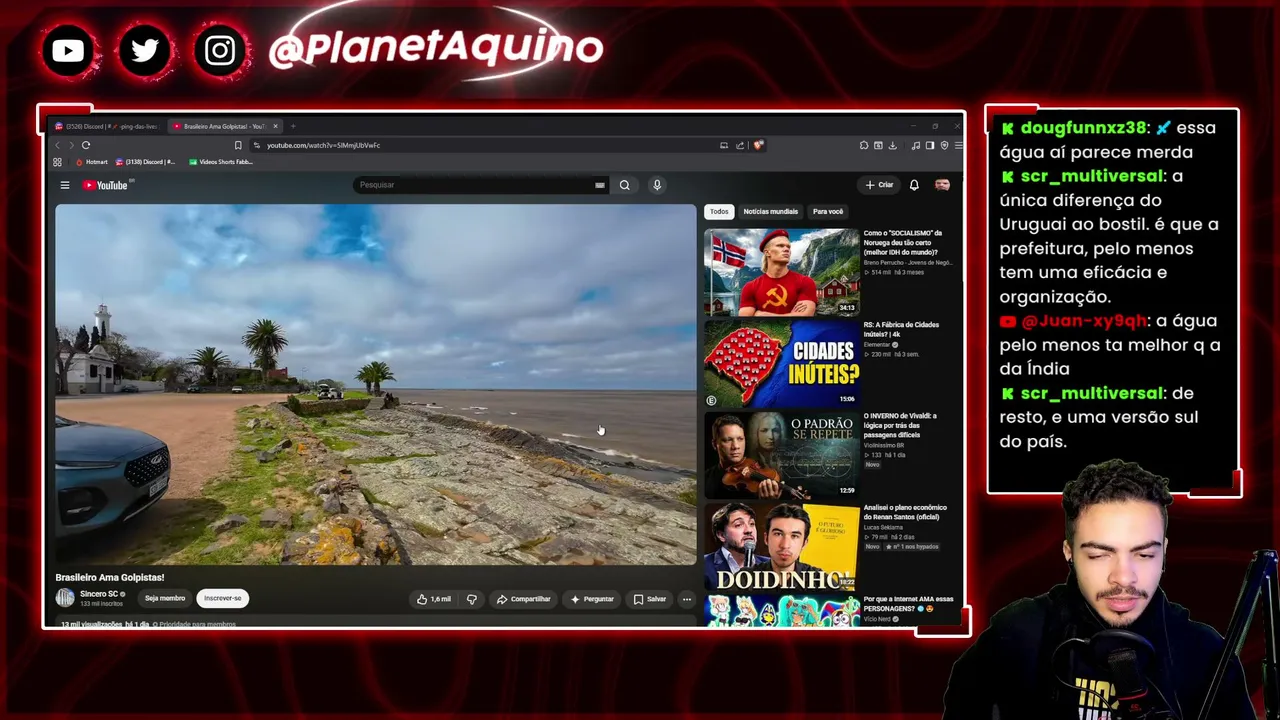Viewport: 1280px width, 720px height.
Task: Open the browser extensions puzzle icon
Action: [x=864, y=145]
